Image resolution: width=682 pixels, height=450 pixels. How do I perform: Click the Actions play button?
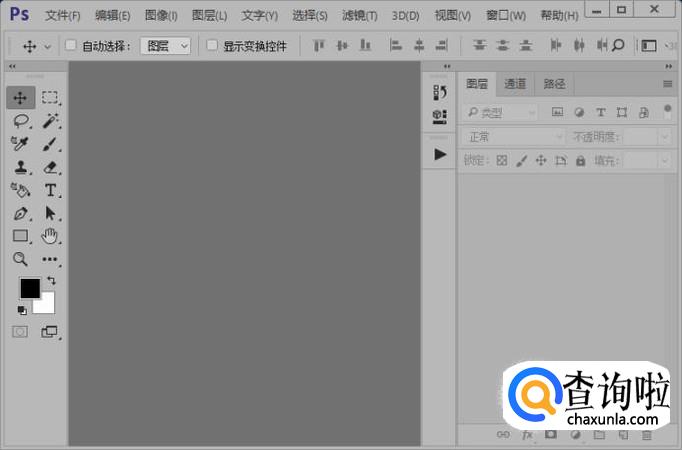coord(440,154)
